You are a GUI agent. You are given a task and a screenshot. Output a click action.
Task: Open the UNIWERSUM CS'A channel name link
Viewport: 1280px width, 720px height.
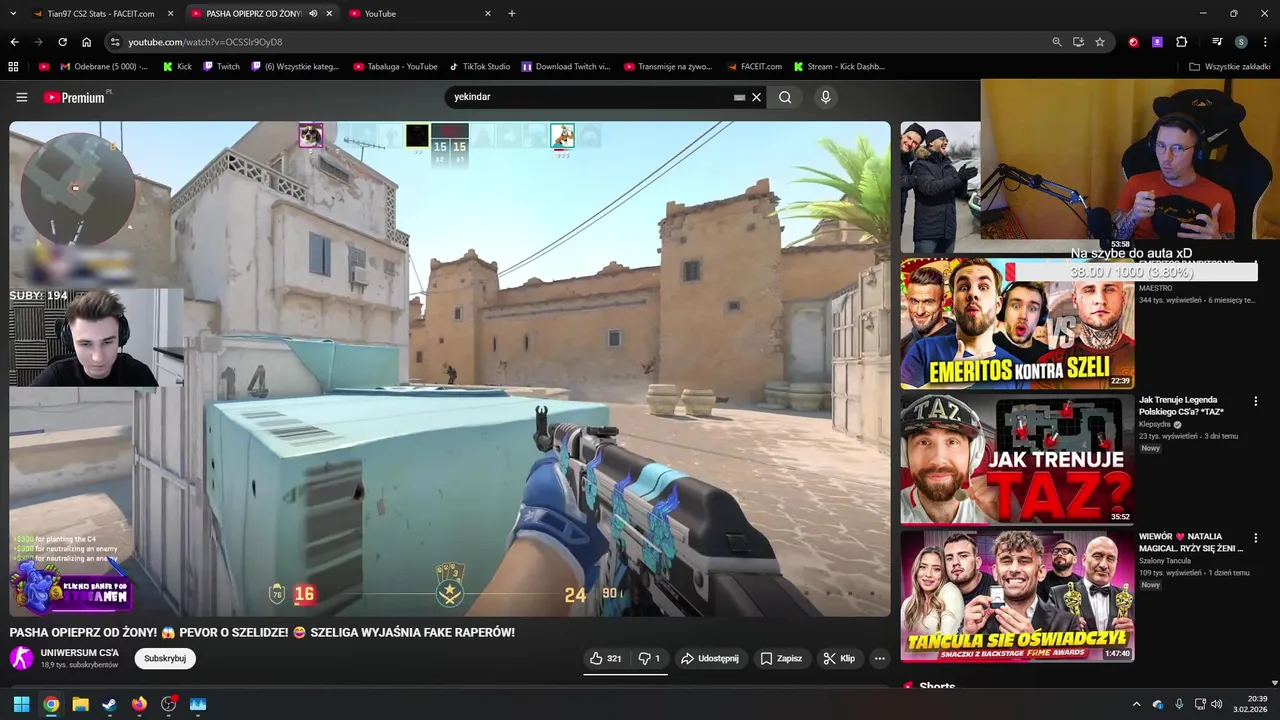tap(80, 652)
